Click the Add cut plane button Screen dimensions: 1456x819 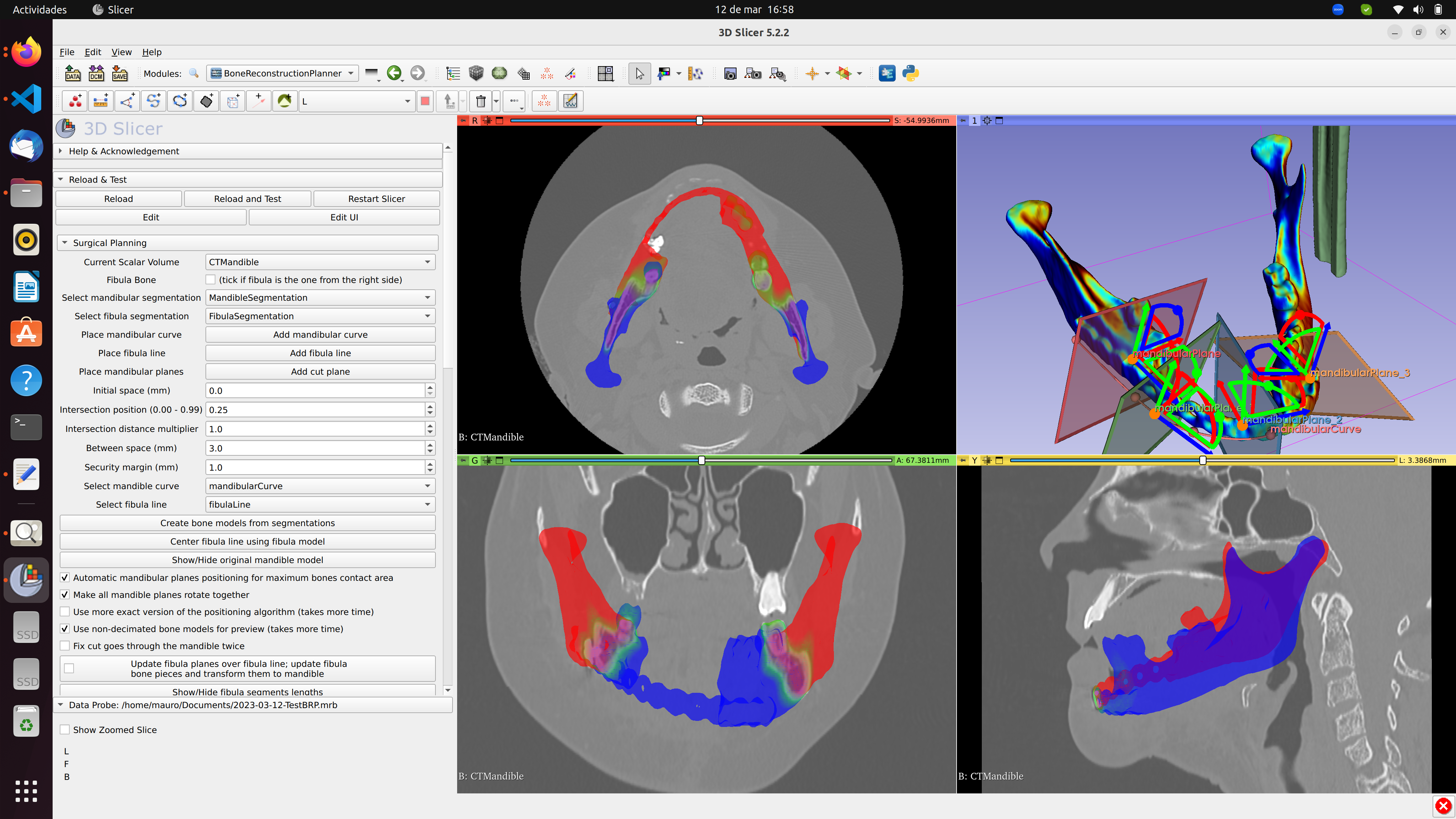tap(320, 371)
